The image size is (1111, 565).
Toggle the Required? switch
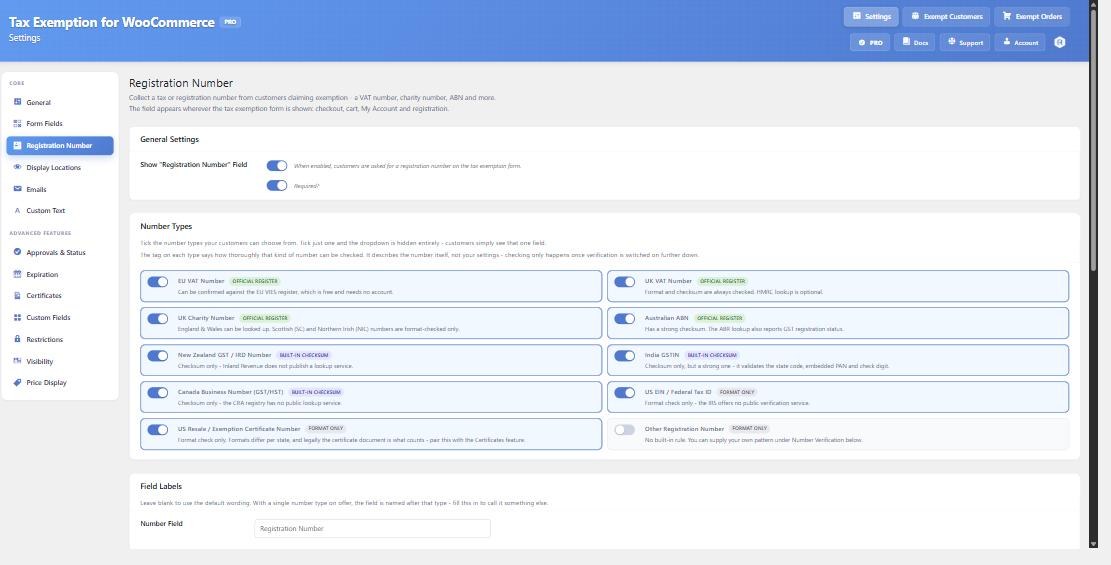click(x=277, y=186)
